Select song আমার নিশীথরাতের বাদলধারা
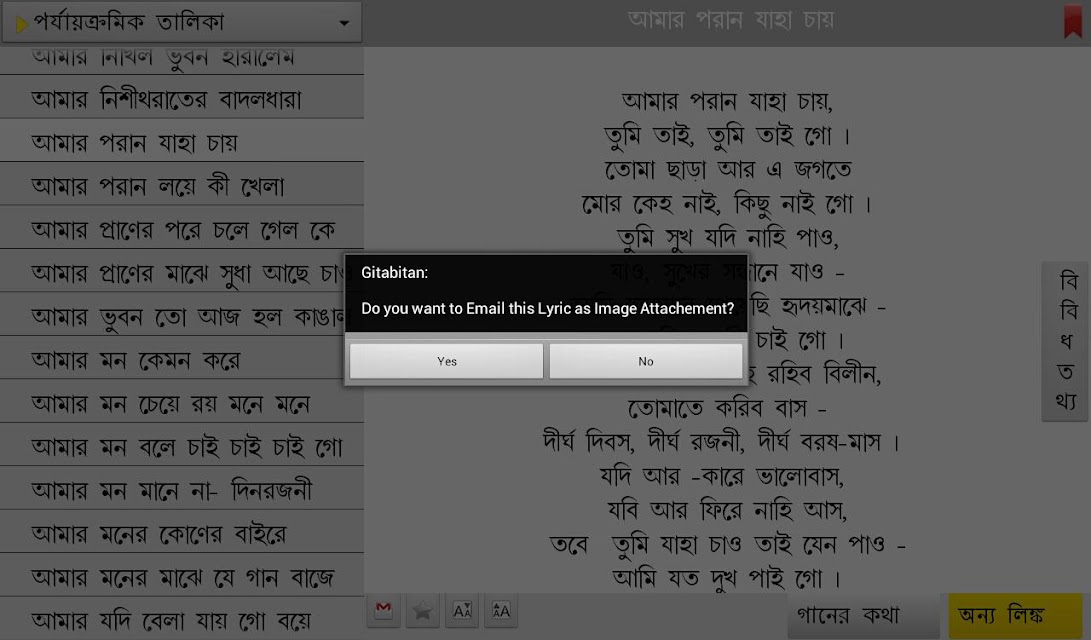 point(182,99)
